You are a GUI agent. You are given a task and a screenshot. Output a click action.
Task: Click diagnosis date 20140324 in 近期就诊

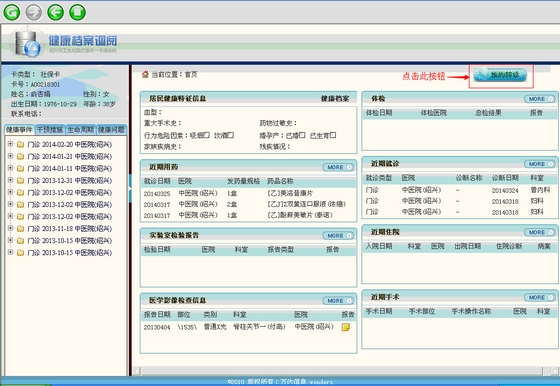click(x=505, y=190)
